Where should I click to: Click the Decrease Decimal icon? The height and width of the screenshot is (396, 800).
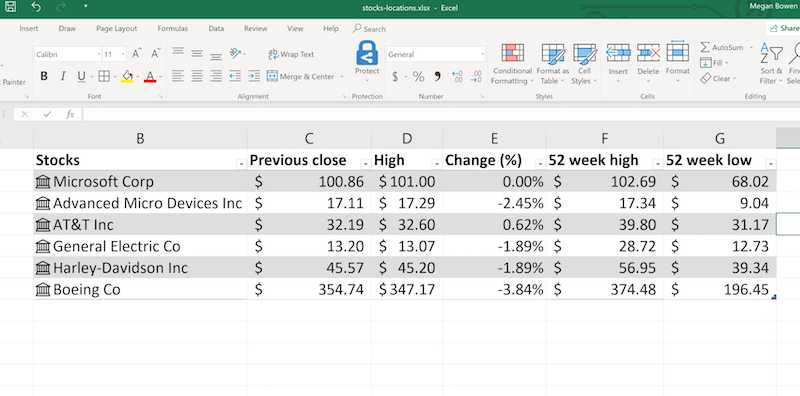[x=477, y=77]
